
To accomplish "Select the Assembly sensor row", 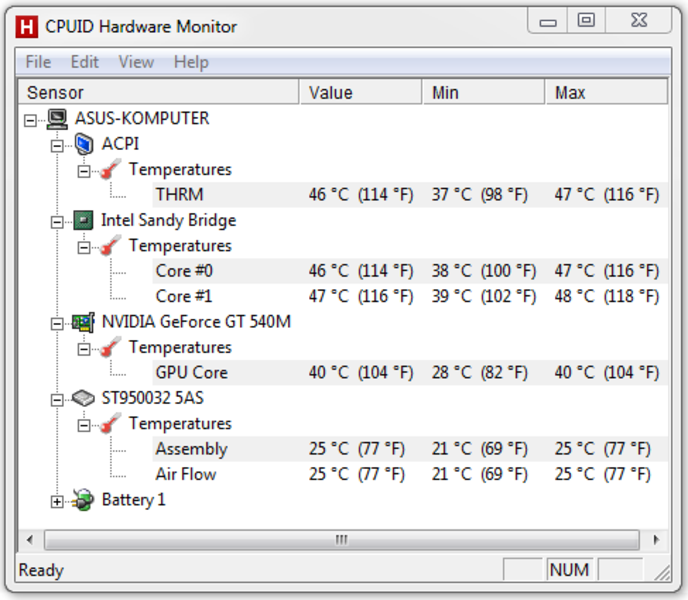I will coord(410,449).
